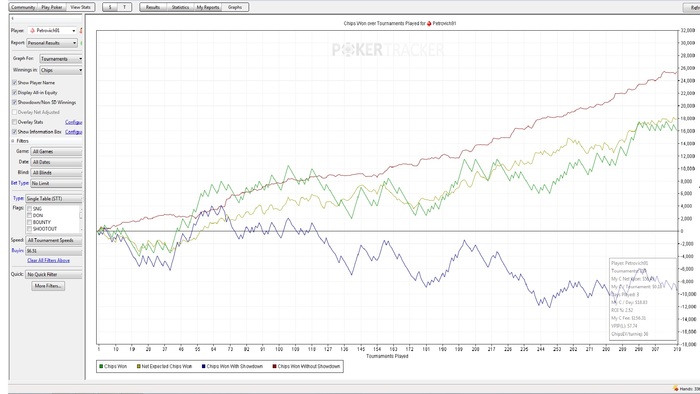Open the Buyin $6.51 dropdown

pyautogui.click(x=54, y=251)
